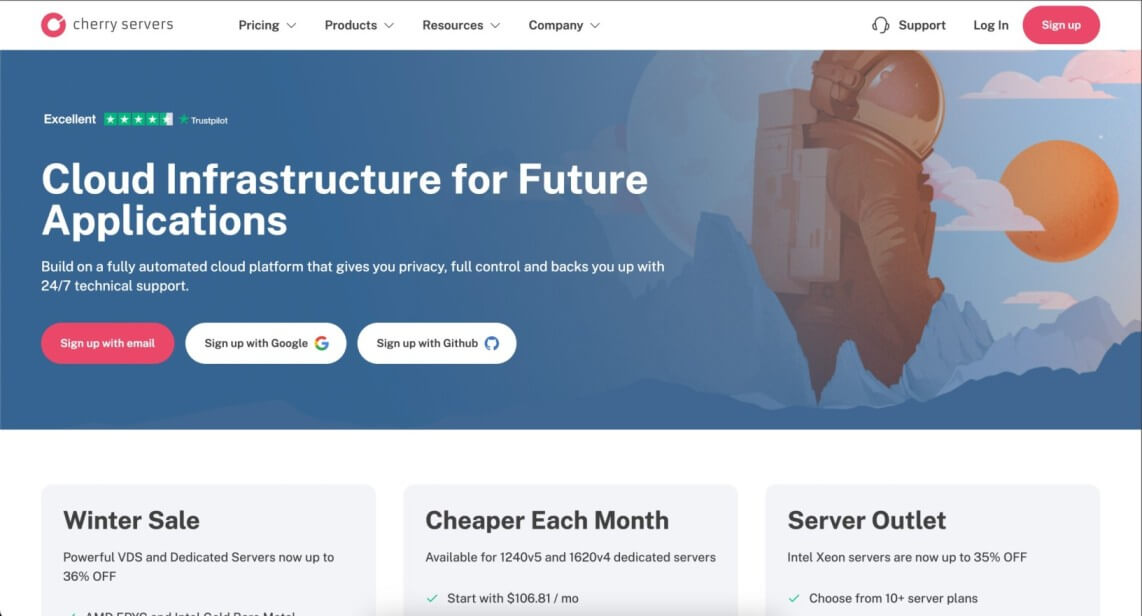Click the Google logo icon
Screen dimensions: 1142x616
[322, 343]
